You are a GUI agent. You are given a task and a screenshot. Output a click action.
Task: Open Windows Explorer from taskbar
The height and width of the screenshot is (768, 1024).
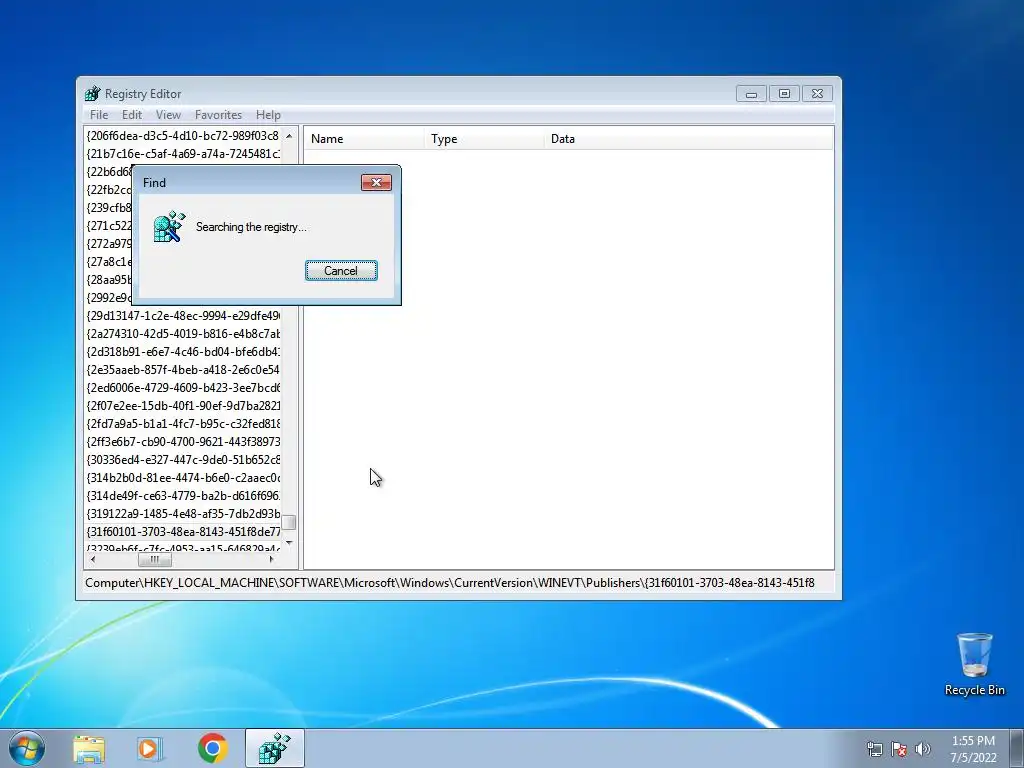(x=89, y=748)
